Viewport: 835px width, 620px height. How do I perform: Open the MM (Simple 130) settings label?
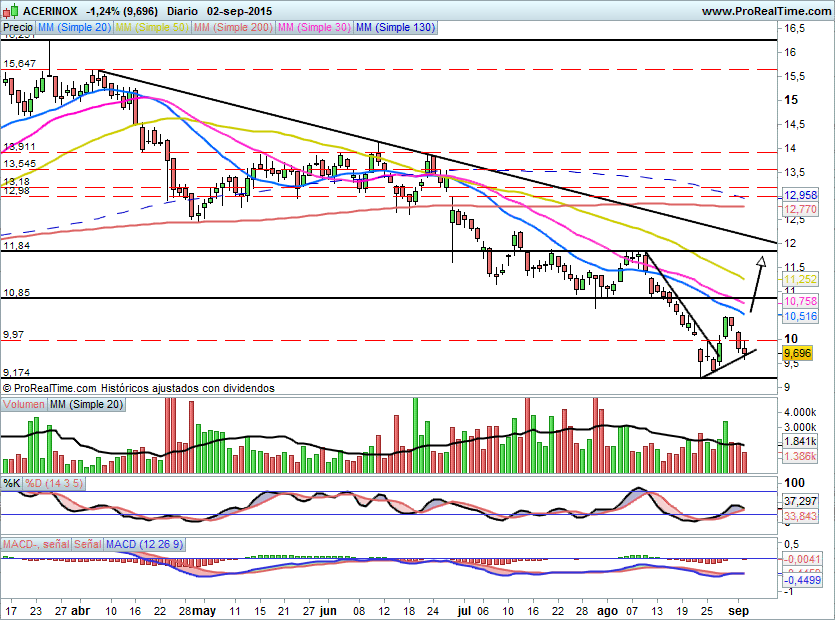coord(395,29)
